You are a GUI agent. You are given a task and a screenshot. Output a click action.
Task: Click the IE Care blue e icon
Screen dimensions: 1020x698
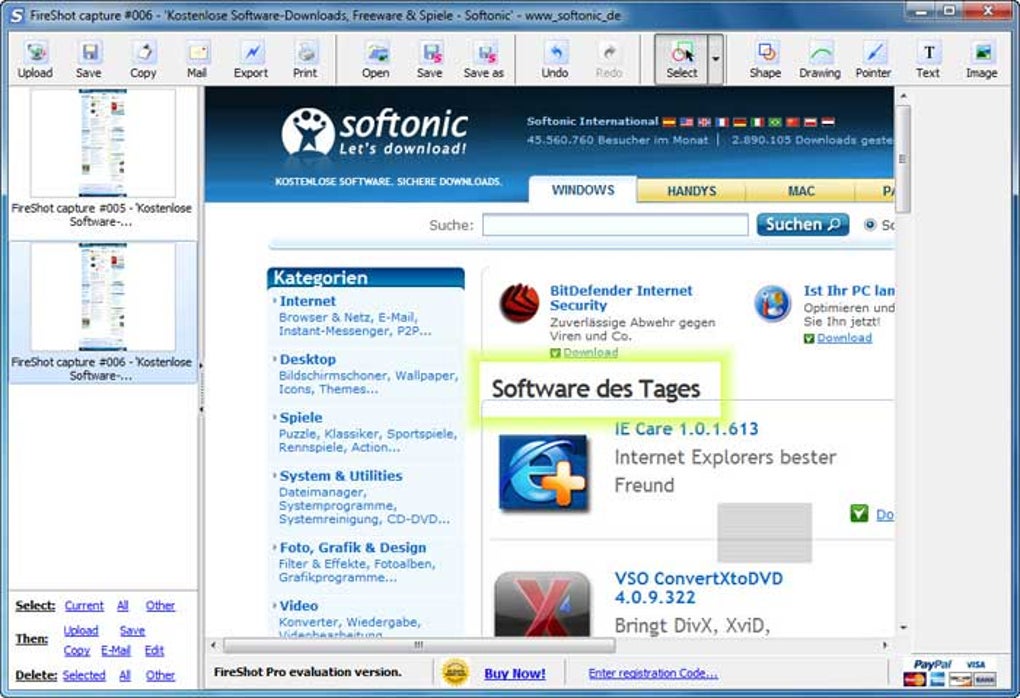pos(544,473)
